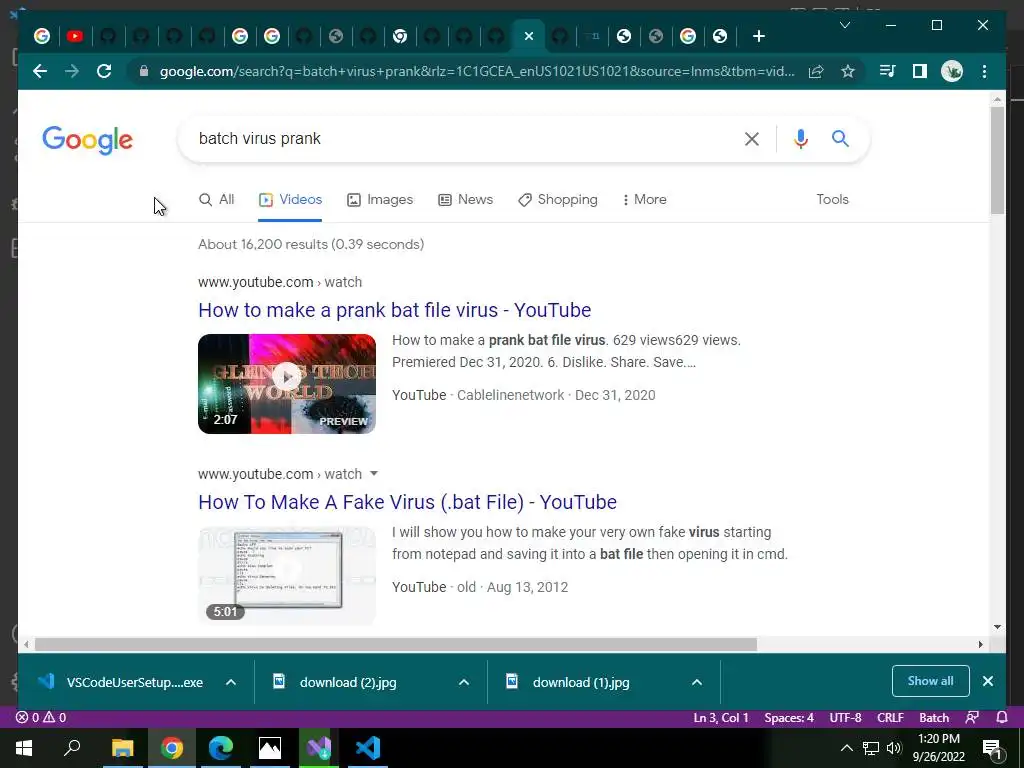Open Chrome media controls icon

tap(888, 71)
